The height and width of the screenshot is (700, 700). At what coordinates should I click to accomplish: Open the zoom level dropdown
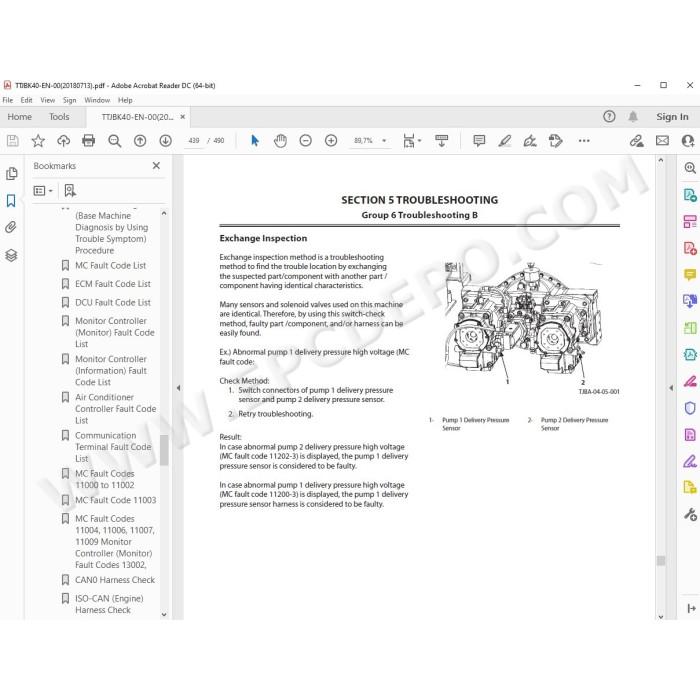[384, 141]
